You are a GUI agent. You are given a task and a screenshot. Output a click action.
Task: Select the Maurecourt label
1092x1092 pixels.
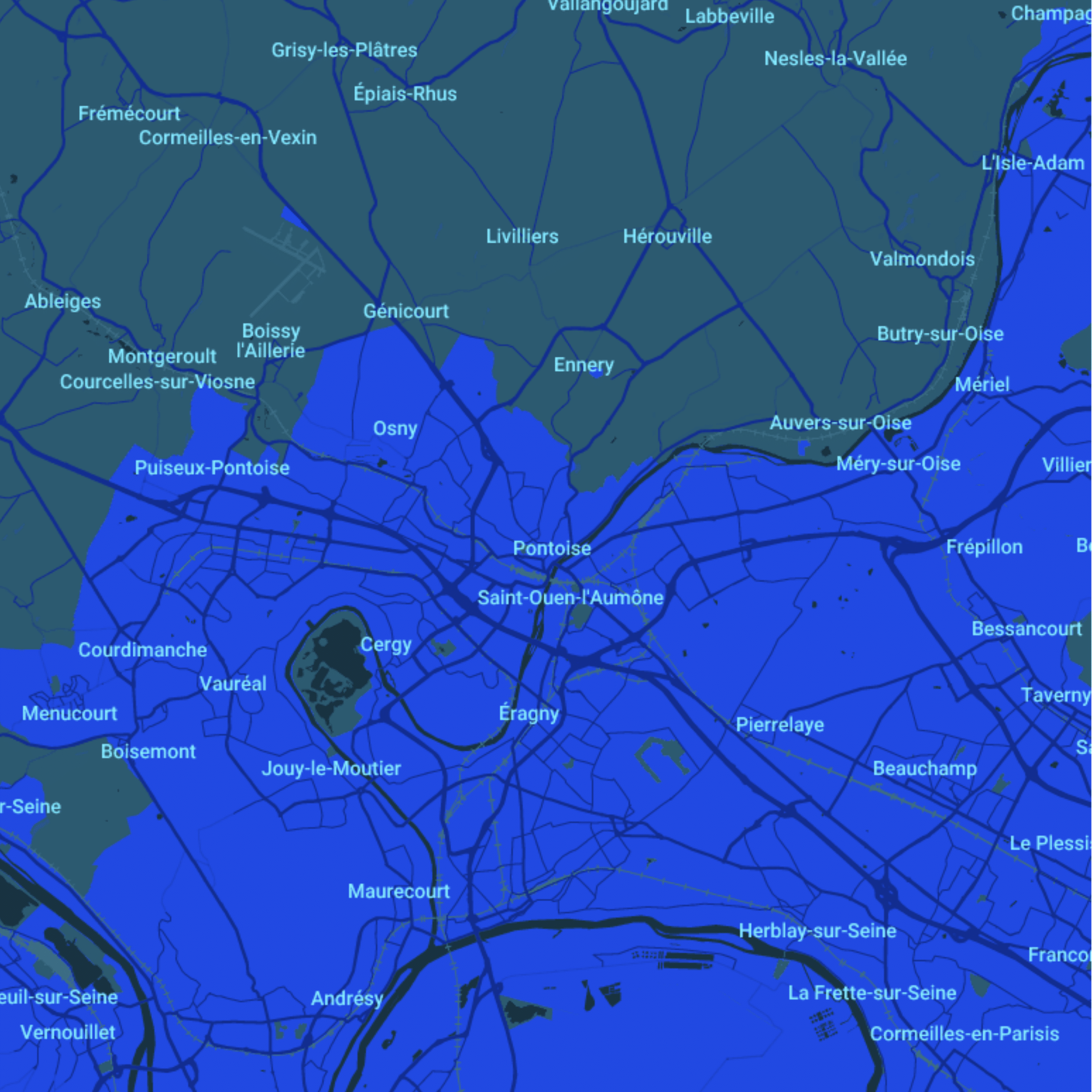[398, 892]
